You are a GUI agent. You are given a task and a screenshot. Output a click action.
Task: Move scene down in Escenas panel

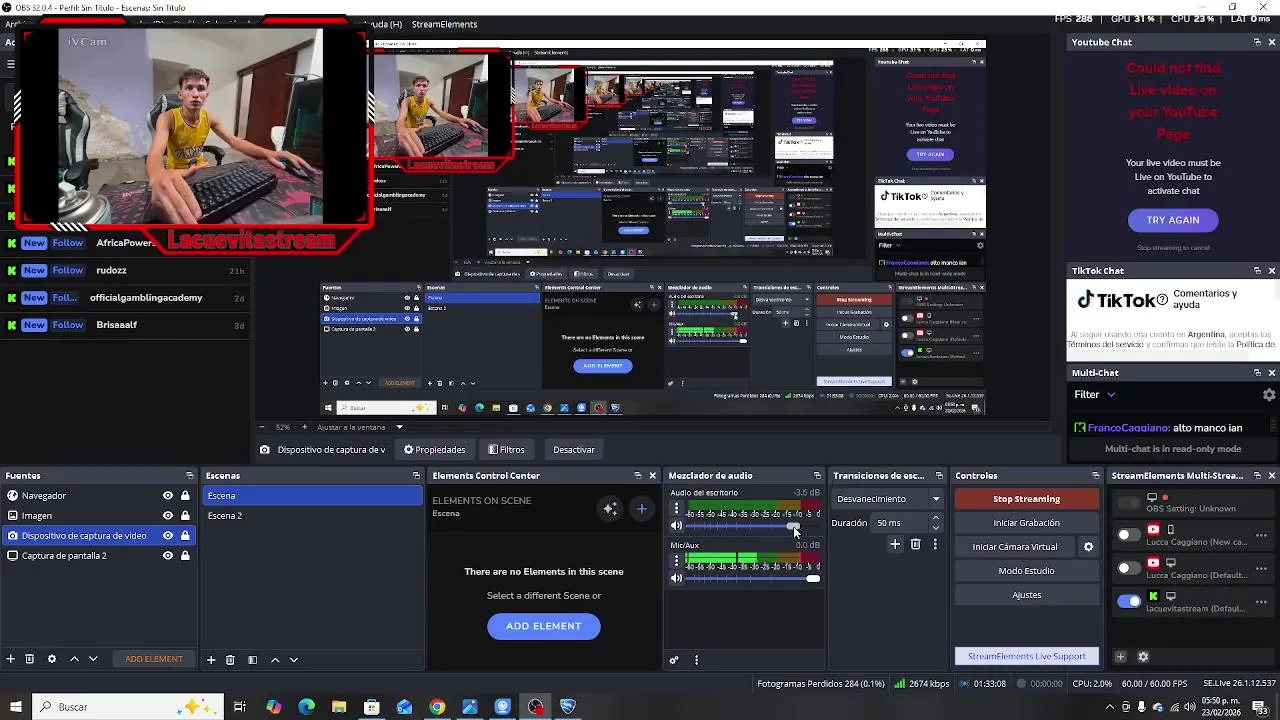pos(294,660)
